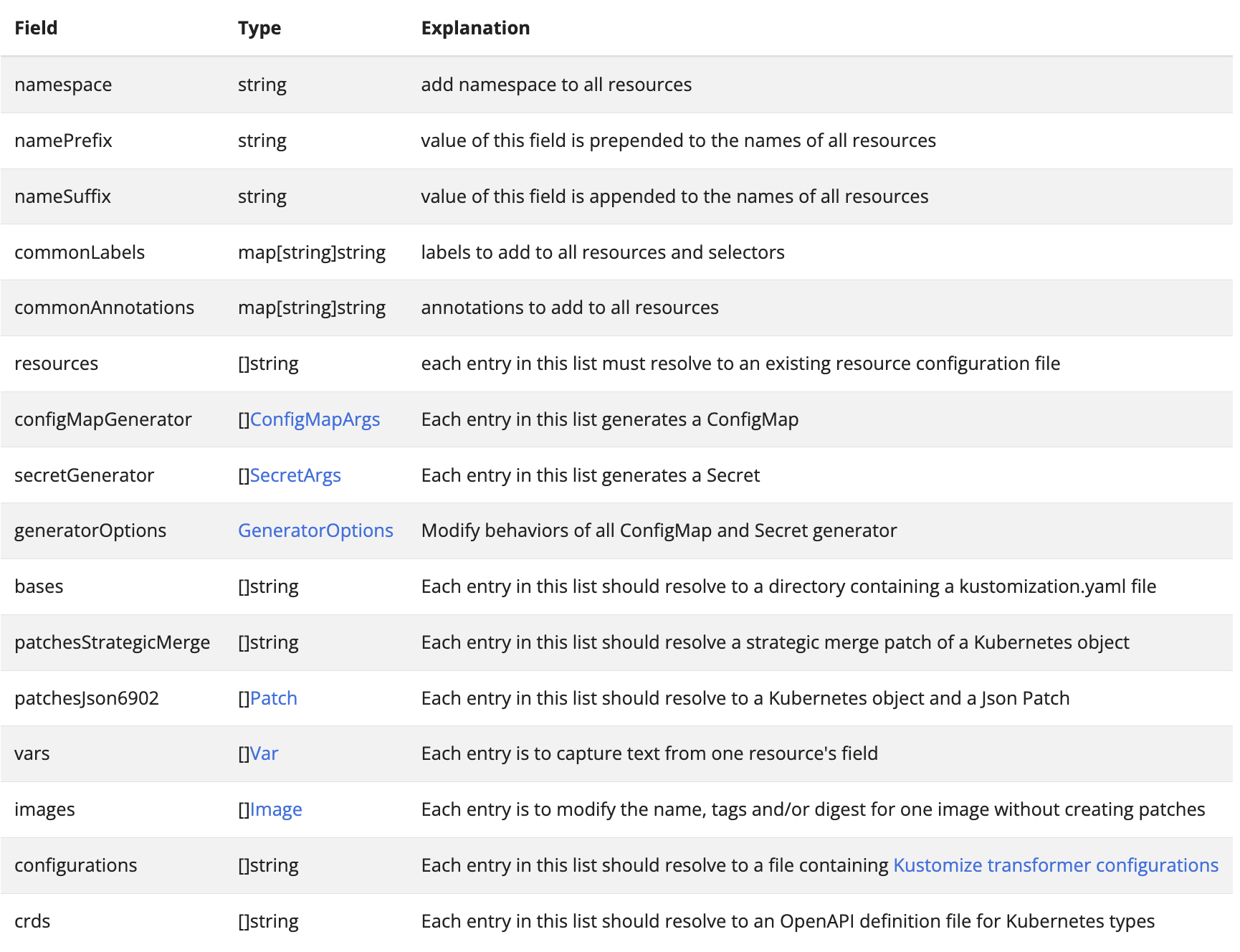
Task: Click 'Each entry in this list generates a Secret'
Action: (x=591, y=475)
